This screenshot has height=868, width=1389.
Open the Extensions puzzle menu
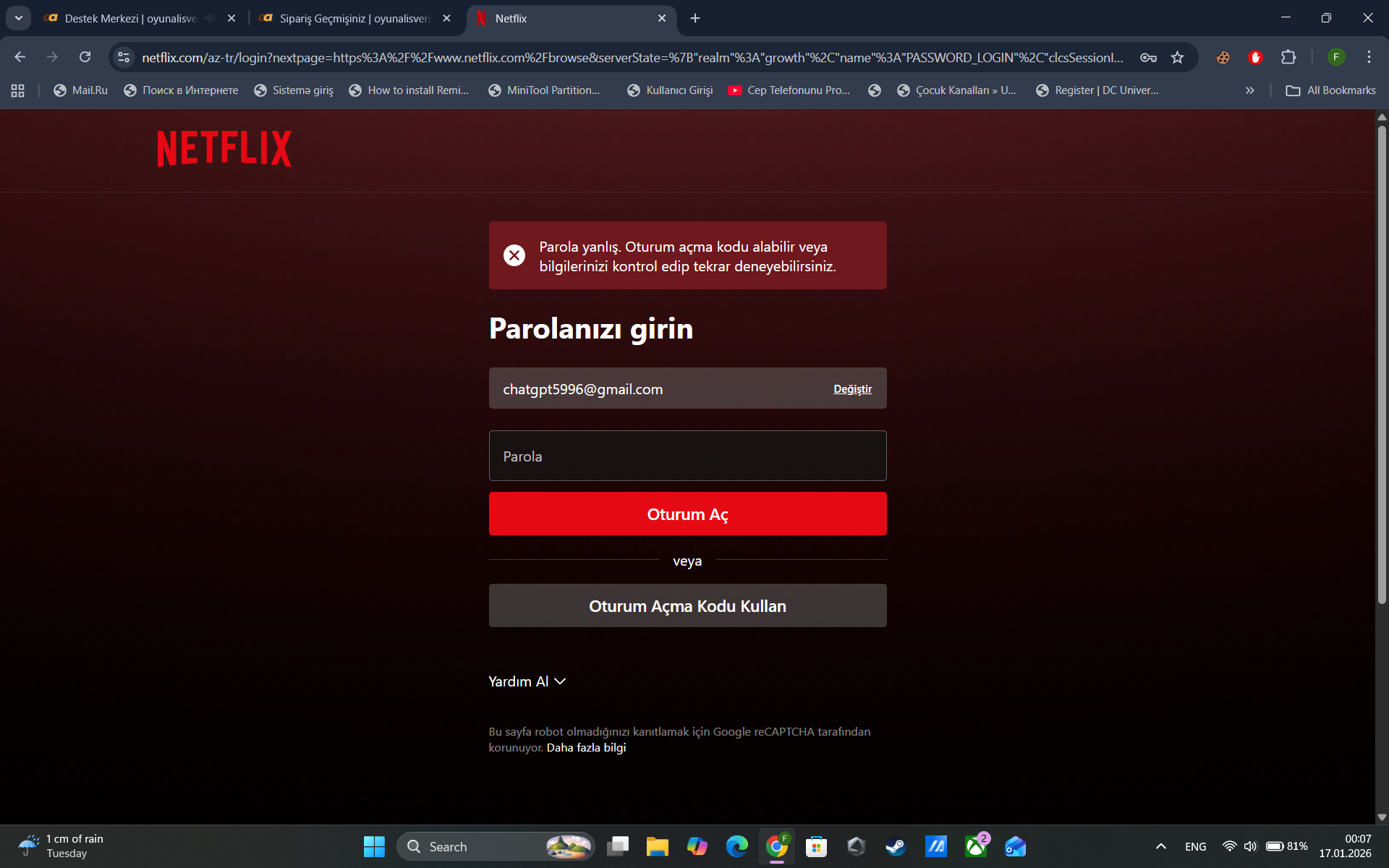[1288, 57]
